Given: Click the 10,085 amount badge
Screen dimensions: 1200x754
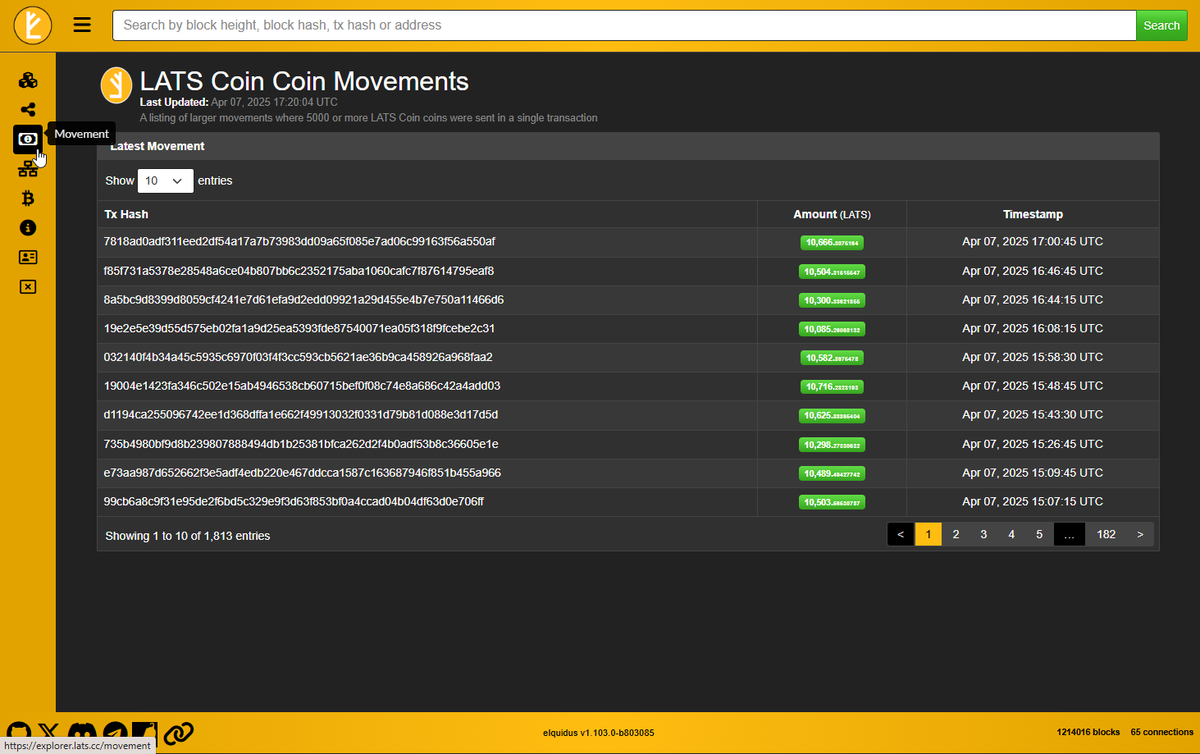Looking at the screenshot, I should (832, 329).
